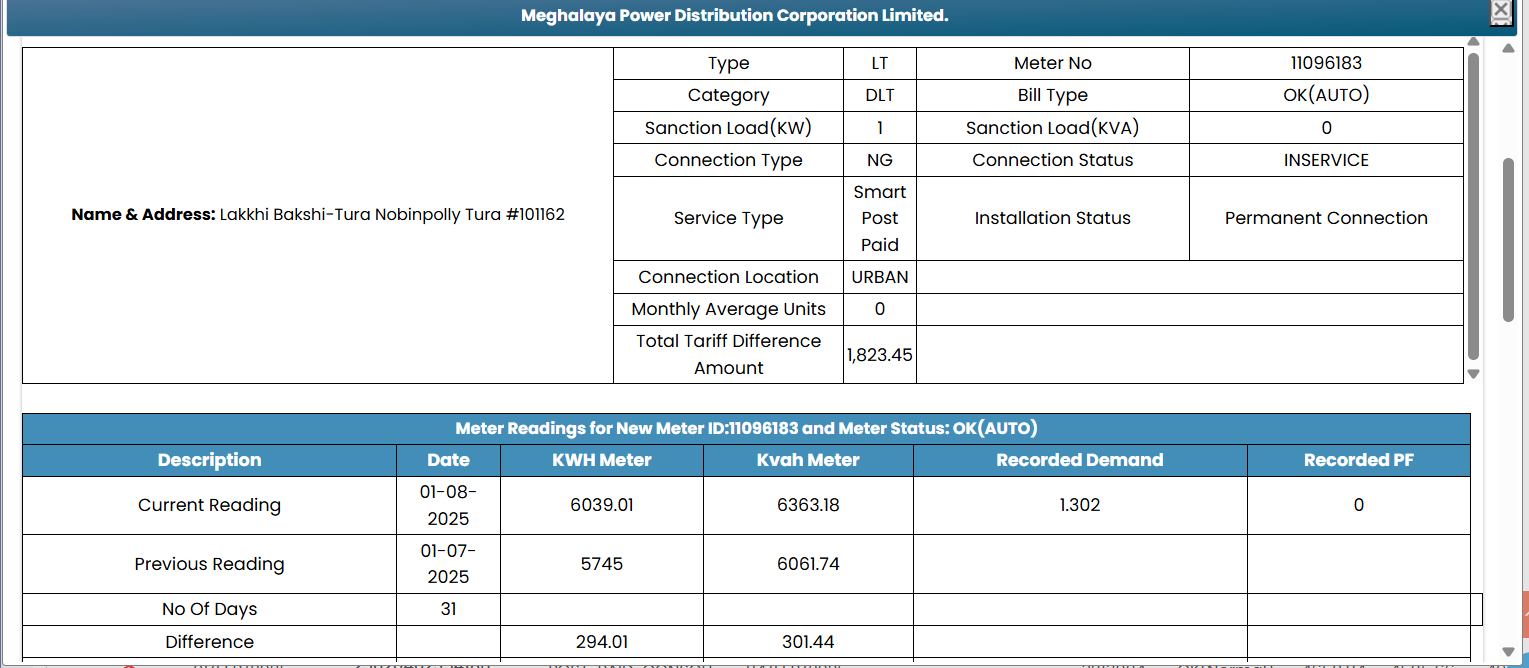Image resolution: width=1529 pixels, height=668 pixels.
Task: Click the outer dialog scrollbar thumb
Action: tap(1509, 239)
